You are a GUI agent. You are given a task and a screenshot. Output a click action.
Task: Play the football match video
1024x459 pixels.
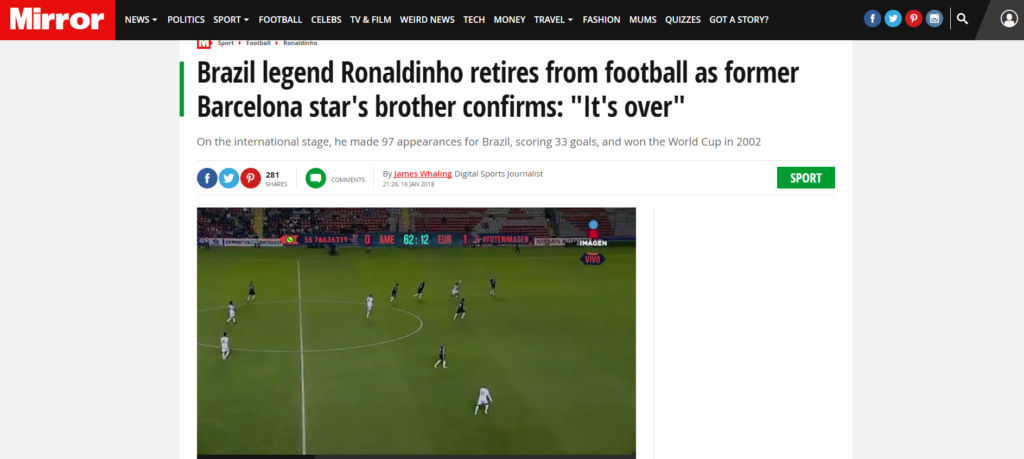click(416, 332)
